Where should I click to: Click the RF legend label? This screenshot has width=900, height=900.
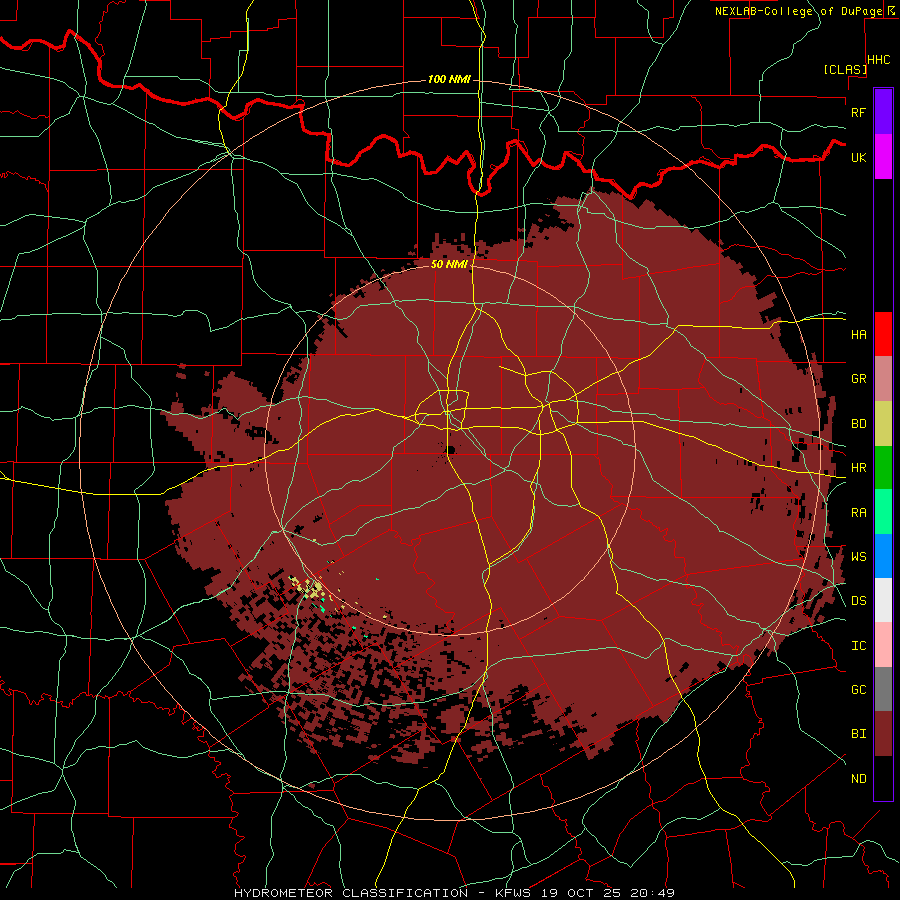858,112
